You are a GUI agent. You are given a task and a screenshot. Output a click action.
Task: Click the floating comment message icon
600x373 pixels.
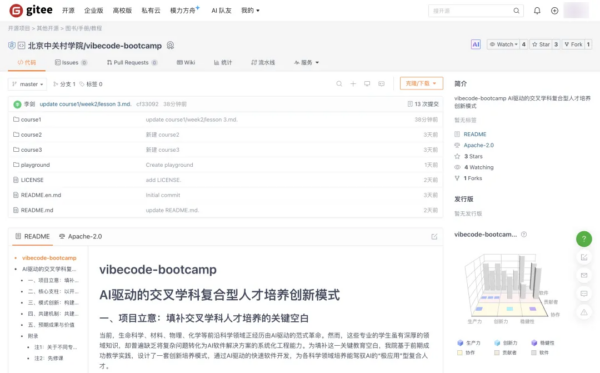click(x=584, y=294)
